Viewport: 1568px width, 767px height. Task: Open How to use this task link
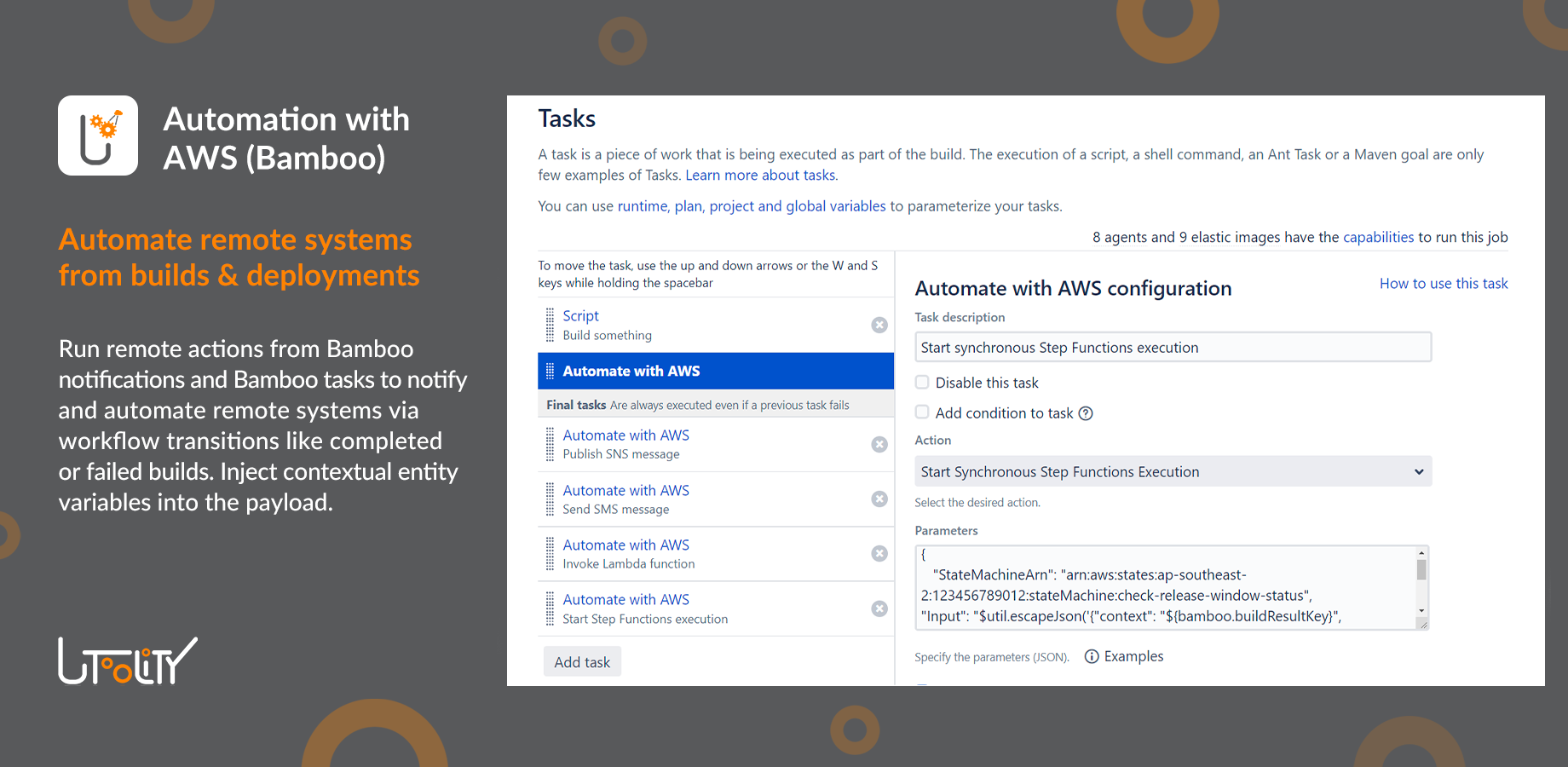(1444, 284)
